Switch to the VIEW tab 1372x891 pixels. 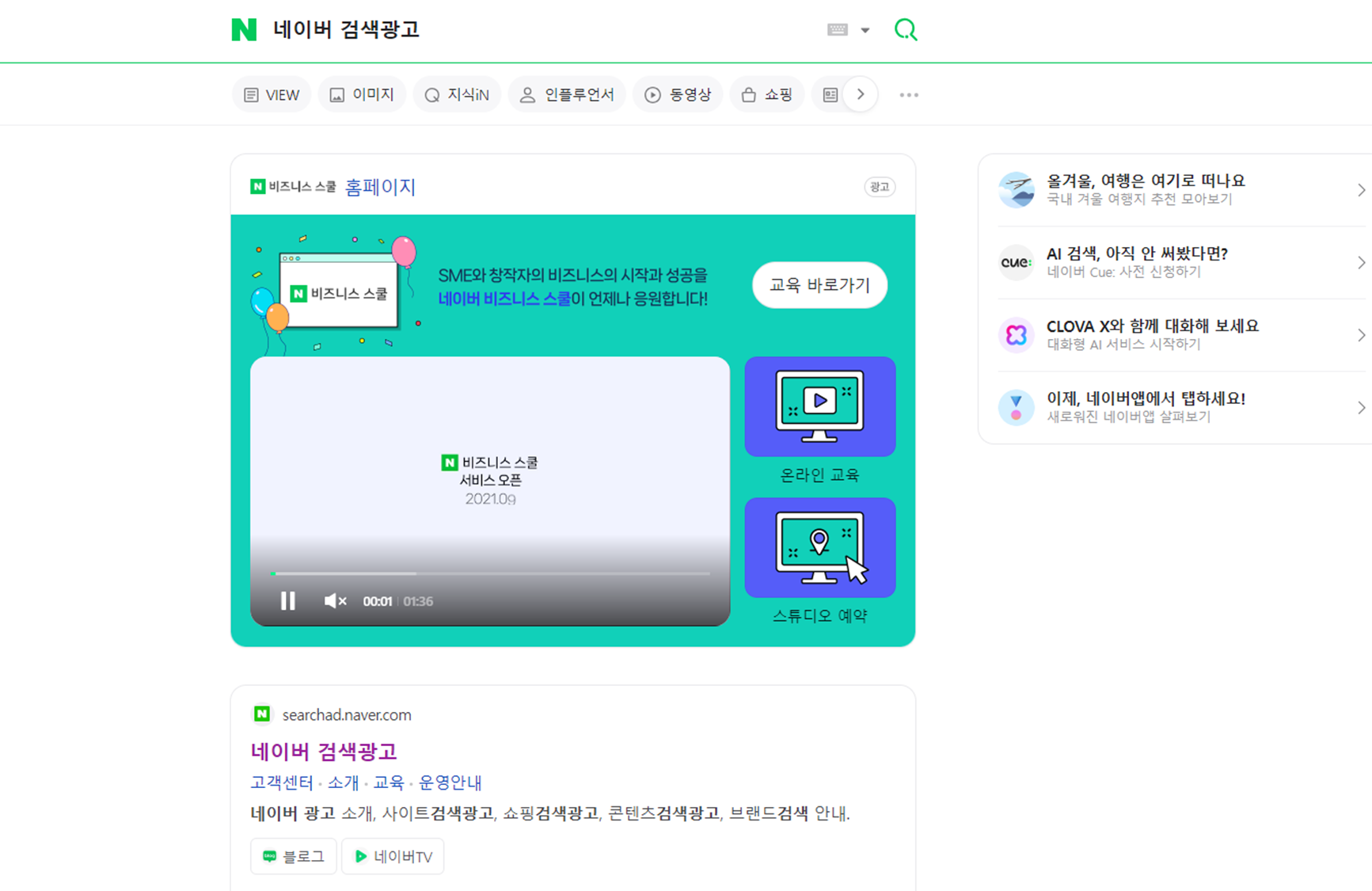pos(272,95)
